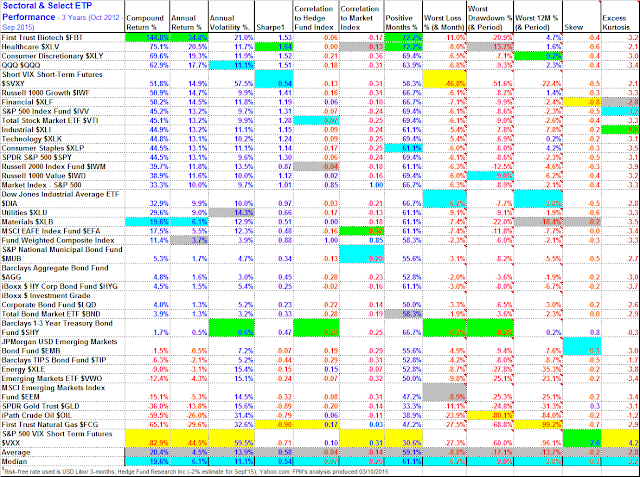Select the 'Financial $XLF' row label
This screenshot has height=477, width=640.
click(27, 102)
